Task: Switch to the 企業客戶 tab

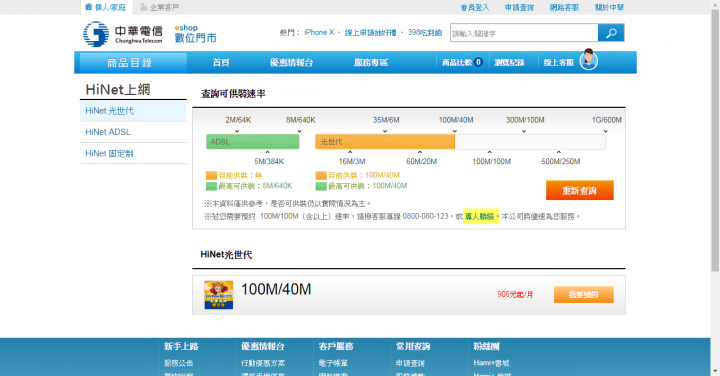Action: 160,7
